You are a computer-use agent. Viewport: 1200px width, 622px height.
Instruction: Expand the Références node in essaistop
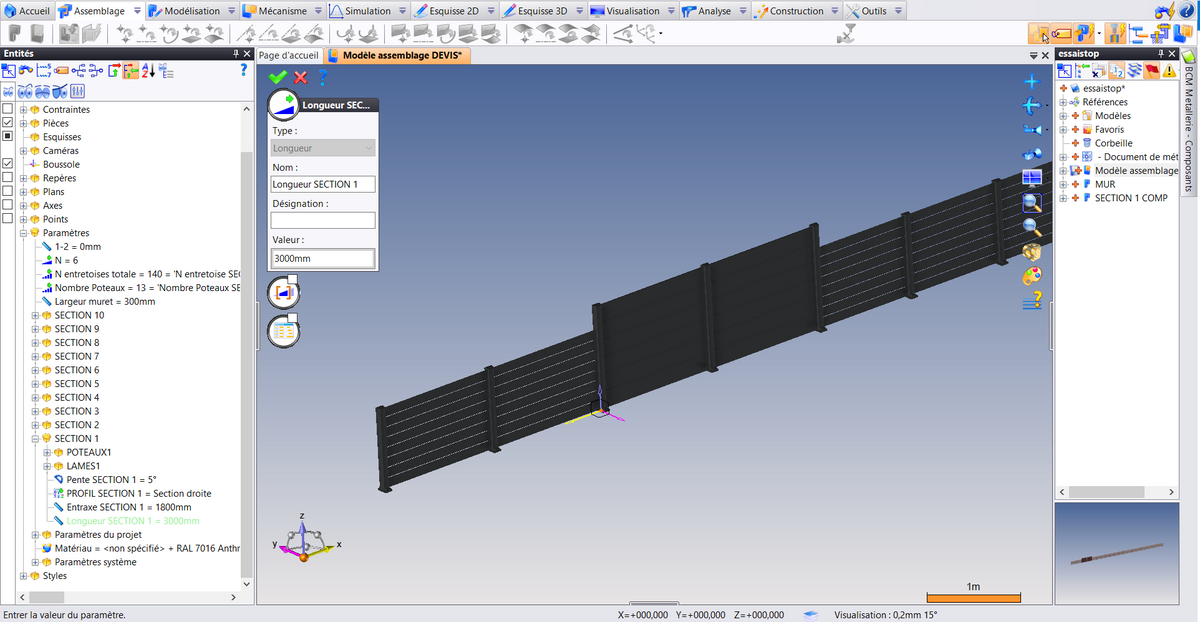pyautogui.click(x=1063, y=102)
